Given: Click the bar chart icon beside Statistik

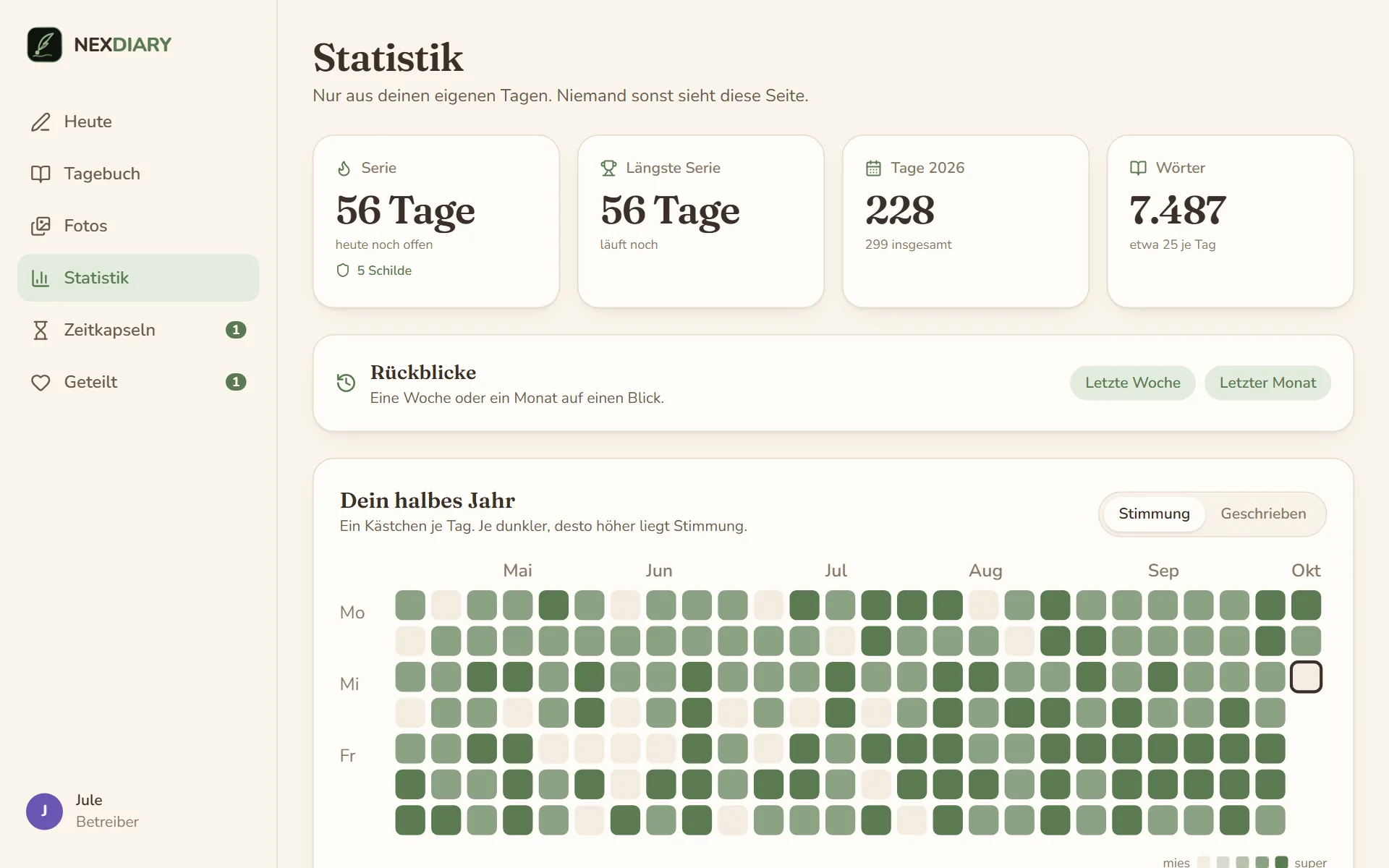Looking at the screenshot, I should (x=41, y=278).
